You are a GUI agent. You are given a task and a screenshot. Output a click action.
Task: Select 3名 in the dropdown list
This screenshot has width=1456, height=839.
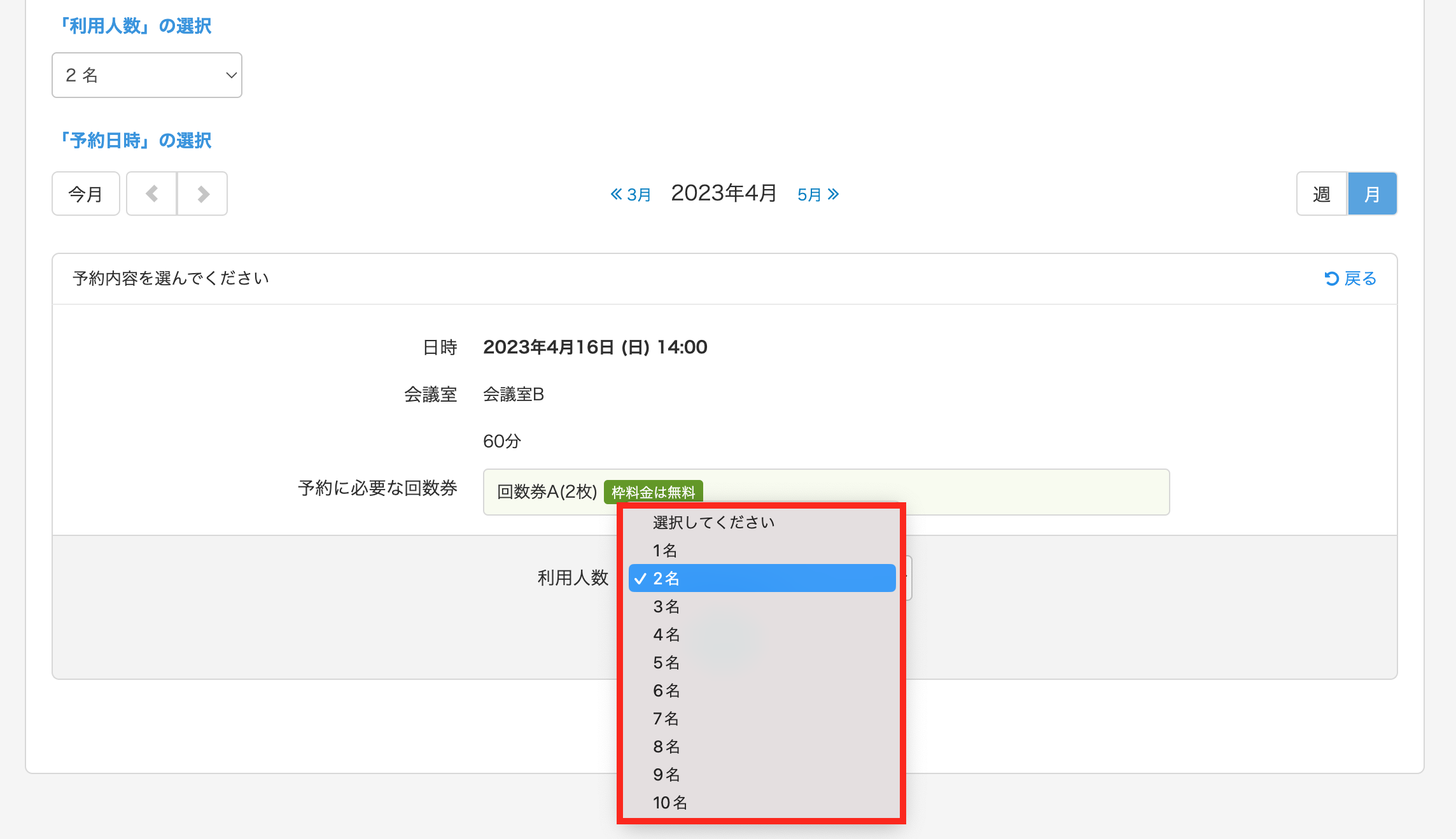pyautogui.click(x=666, y=606)
